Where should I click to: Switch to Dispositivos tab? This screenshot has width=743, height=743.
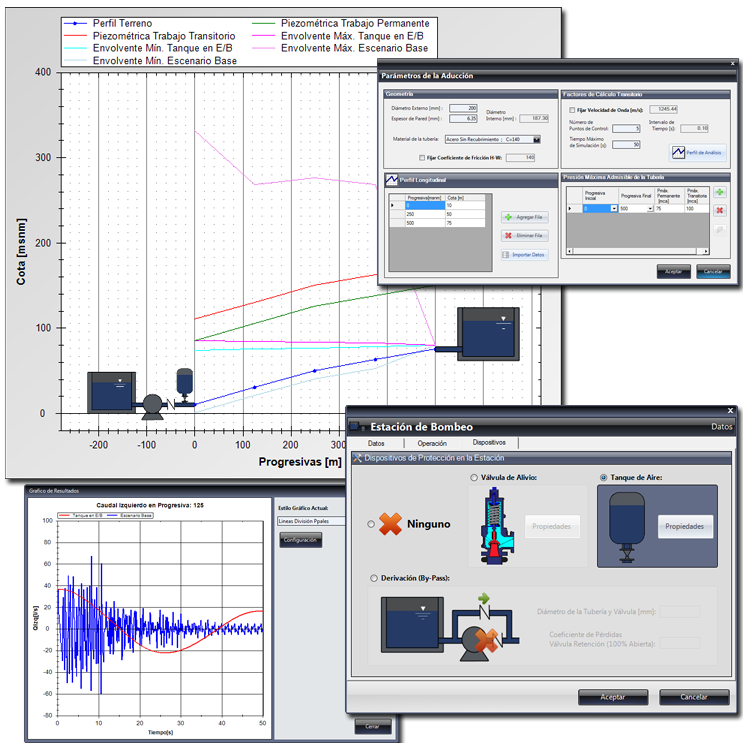[489, 442]
